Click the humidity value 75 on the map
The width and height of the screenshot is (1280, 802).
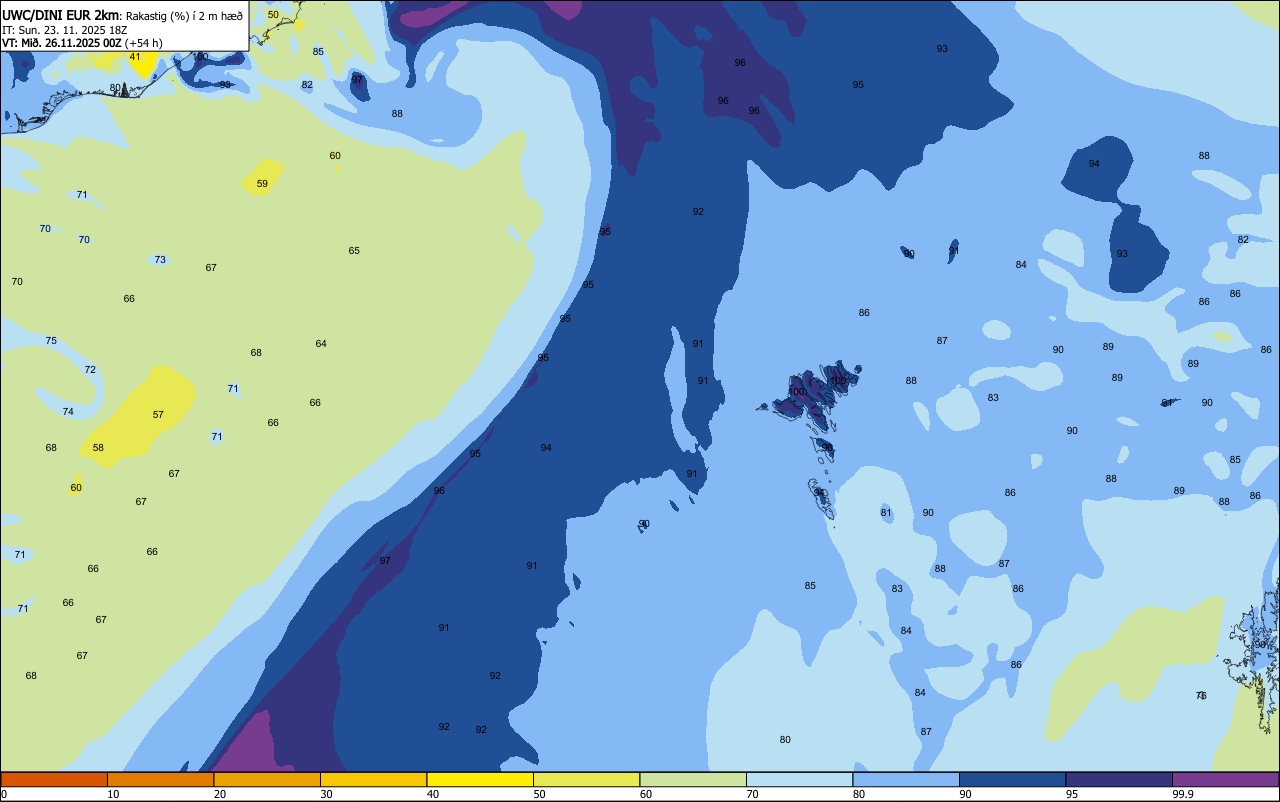[51, 341]
